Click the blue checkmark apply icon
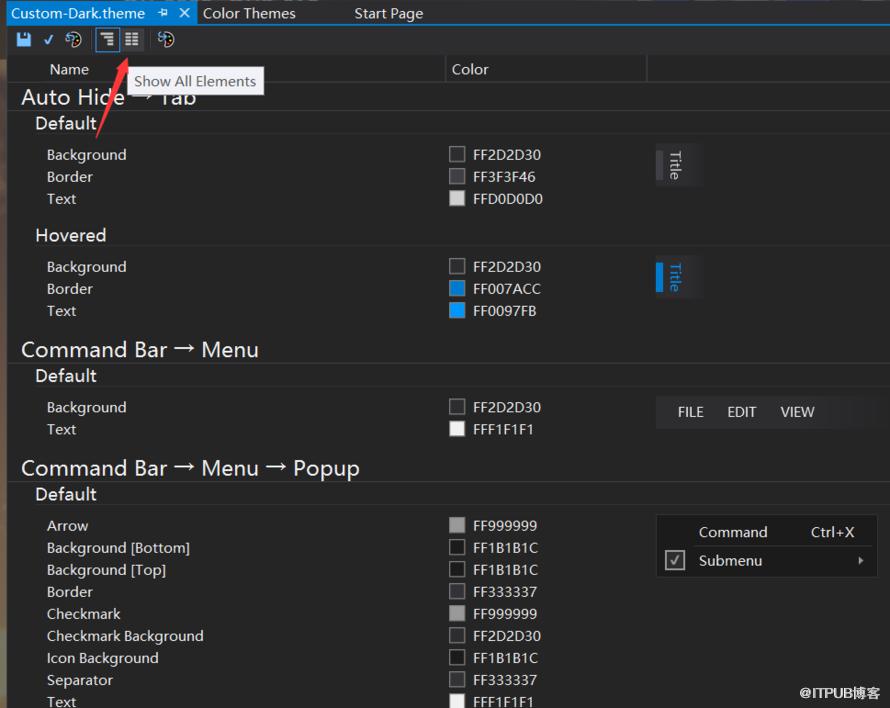This screenshot has width=890, height=708. tap(49, 39)
